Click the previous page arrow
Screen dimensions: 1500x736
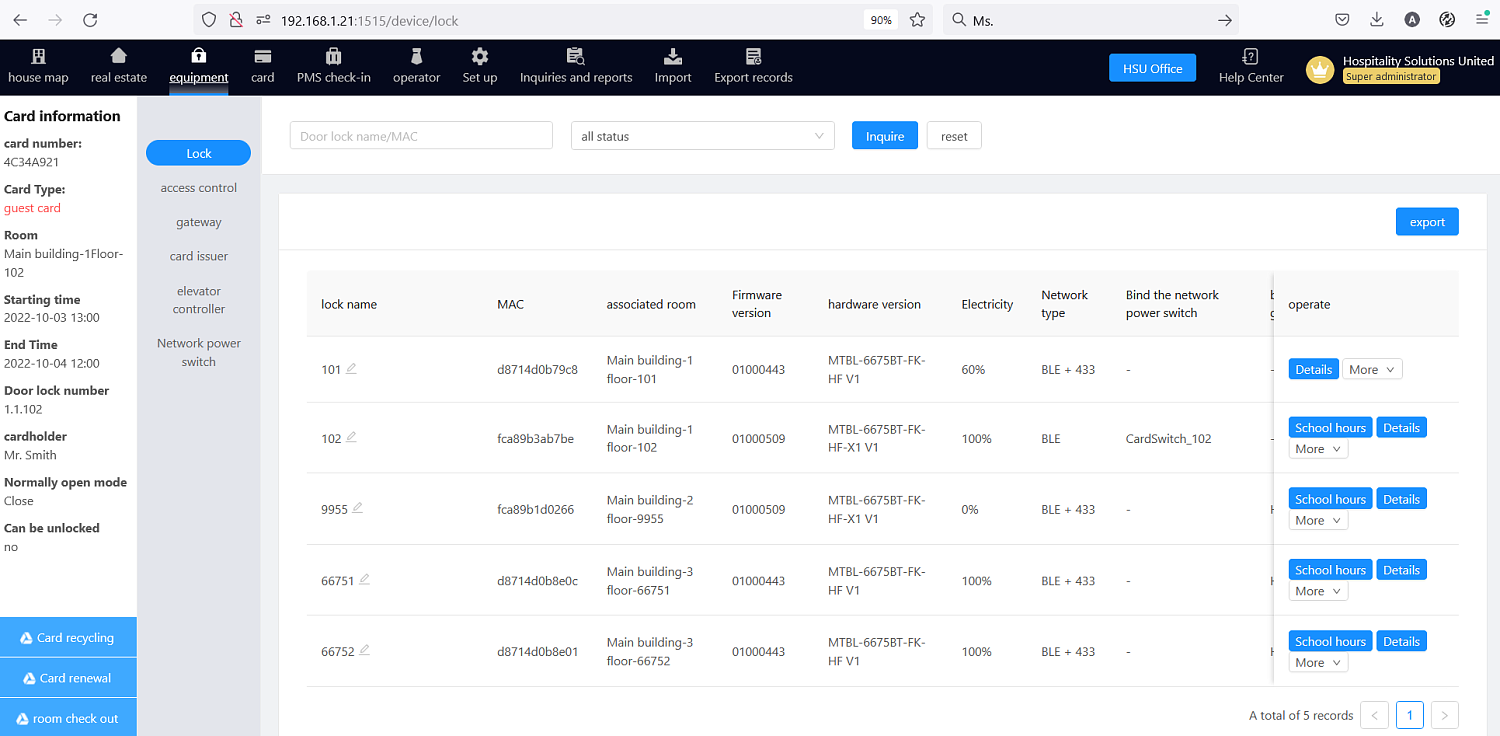[x=1374, y=715]
